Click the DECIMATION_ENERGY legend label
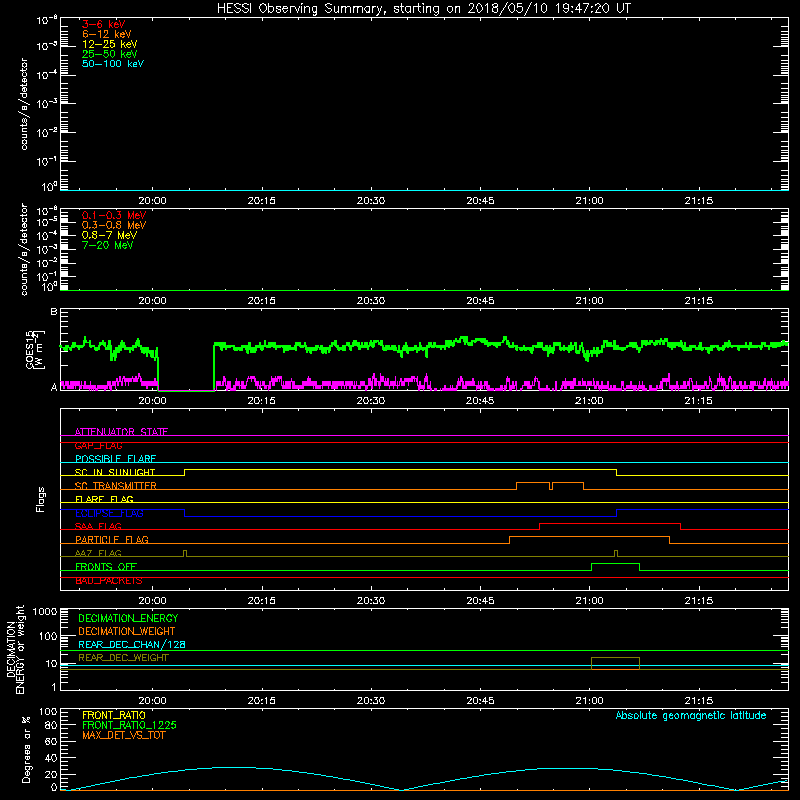Image resolution: width=800 pixels, height=800 pixels. pyautogui.click(x=128, y=618)
